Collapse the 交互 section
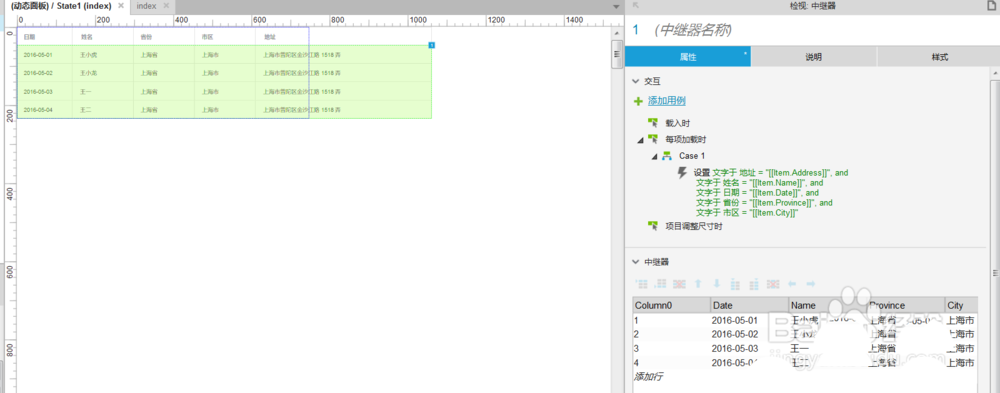 (x=635, y=81)
